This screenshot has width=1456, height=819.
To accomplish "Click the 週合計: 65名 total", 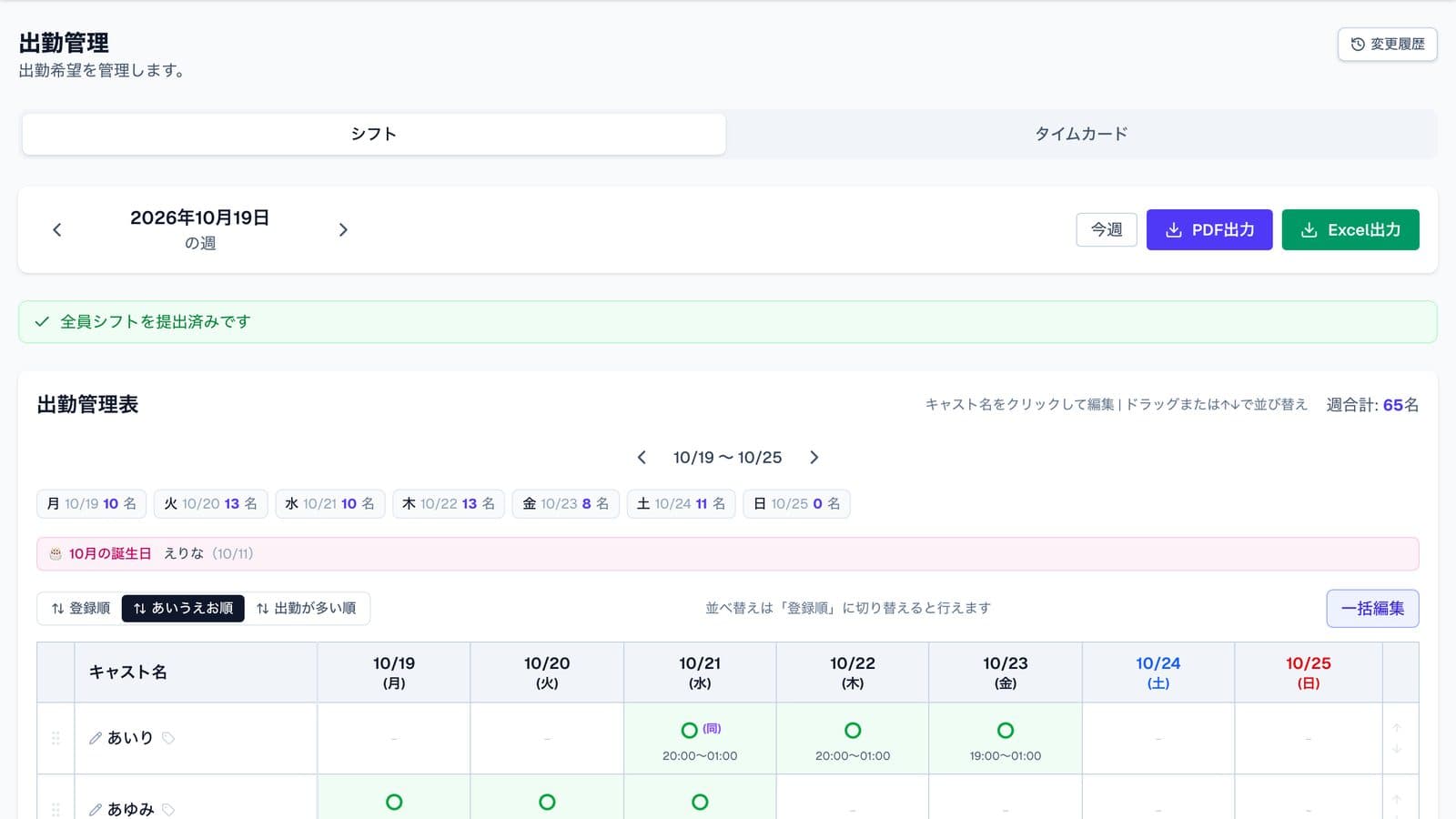I will pyautogui.click(x=1372, y=405).
